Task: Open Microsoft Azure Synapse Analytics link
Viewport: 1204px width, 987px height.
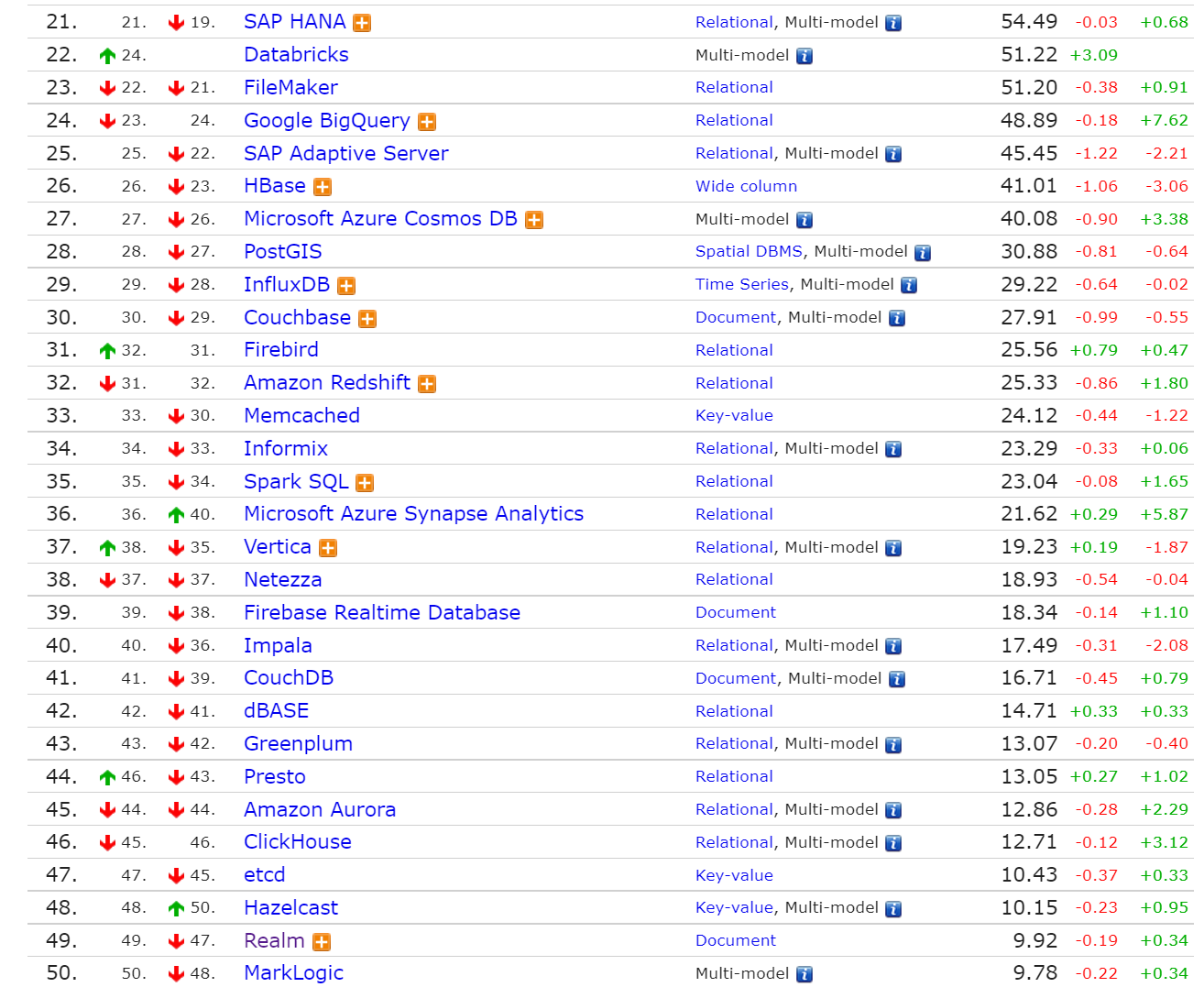Action: click(x=413, y=514)
